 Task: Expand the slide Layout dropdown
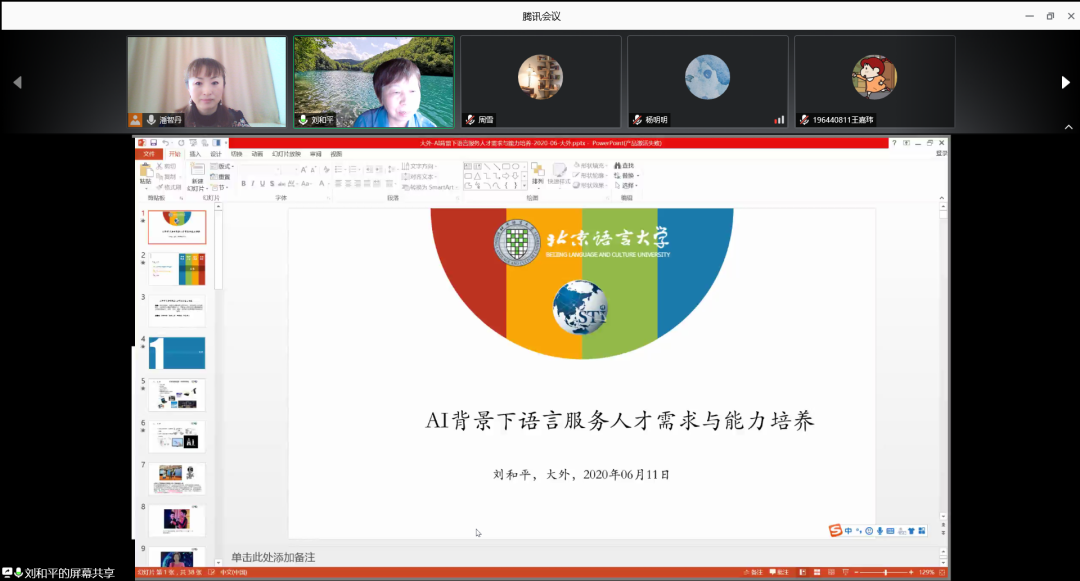[222, 166]
